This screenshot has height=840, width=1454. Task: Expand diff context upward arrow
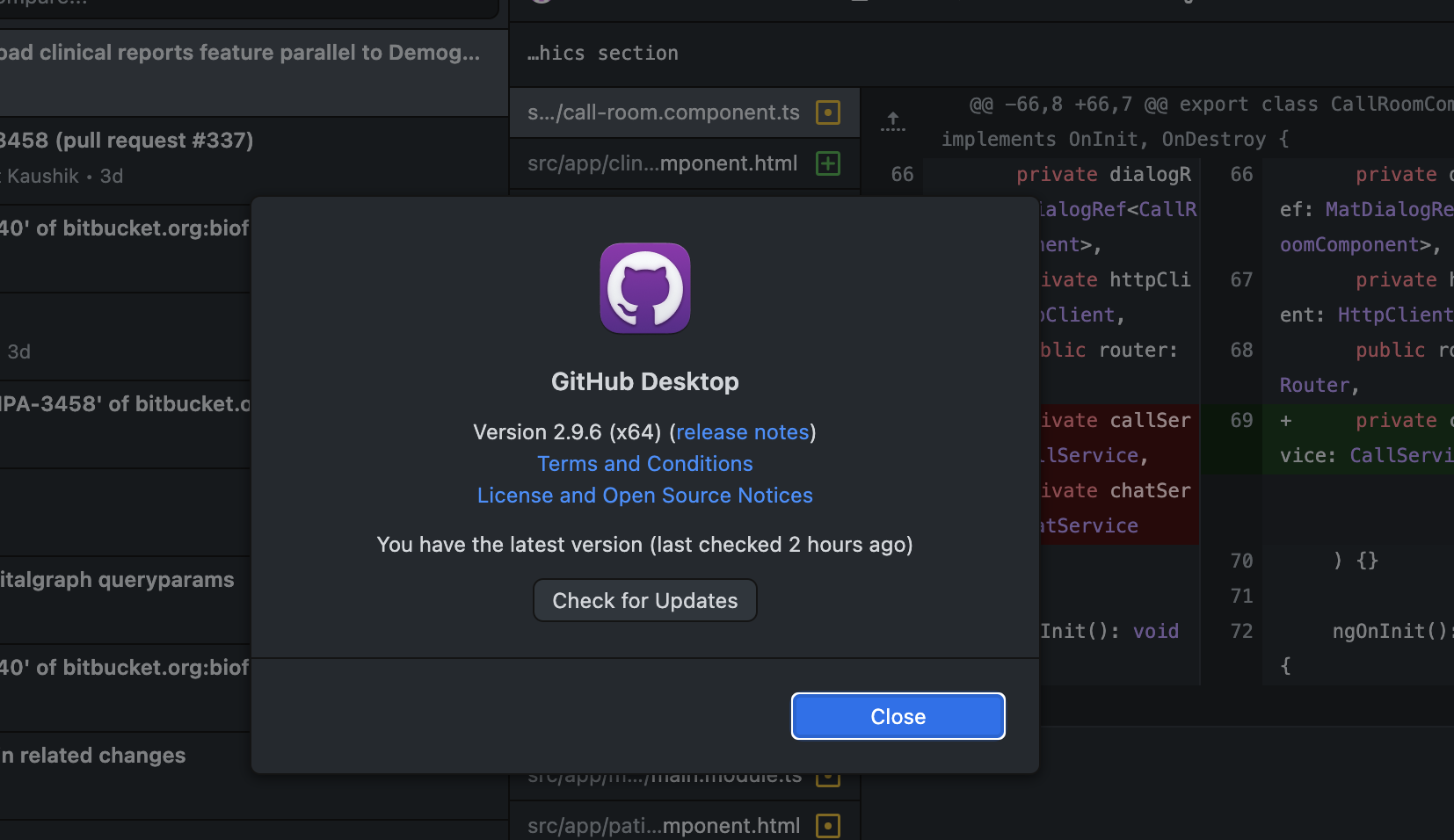click(893, 121)
